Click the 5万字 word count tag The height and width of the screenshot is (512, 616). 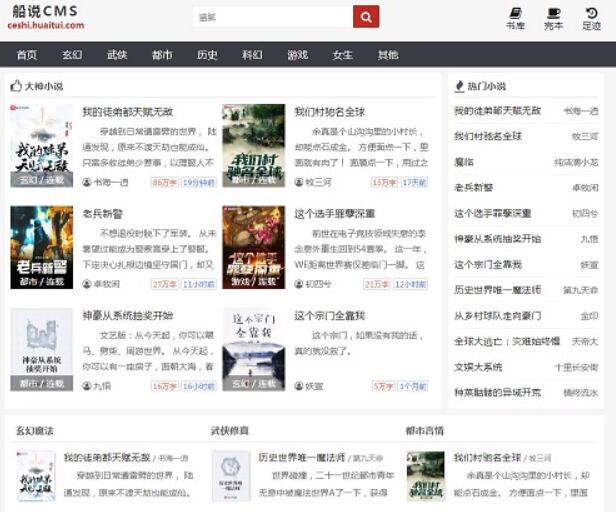pos(383,386)
